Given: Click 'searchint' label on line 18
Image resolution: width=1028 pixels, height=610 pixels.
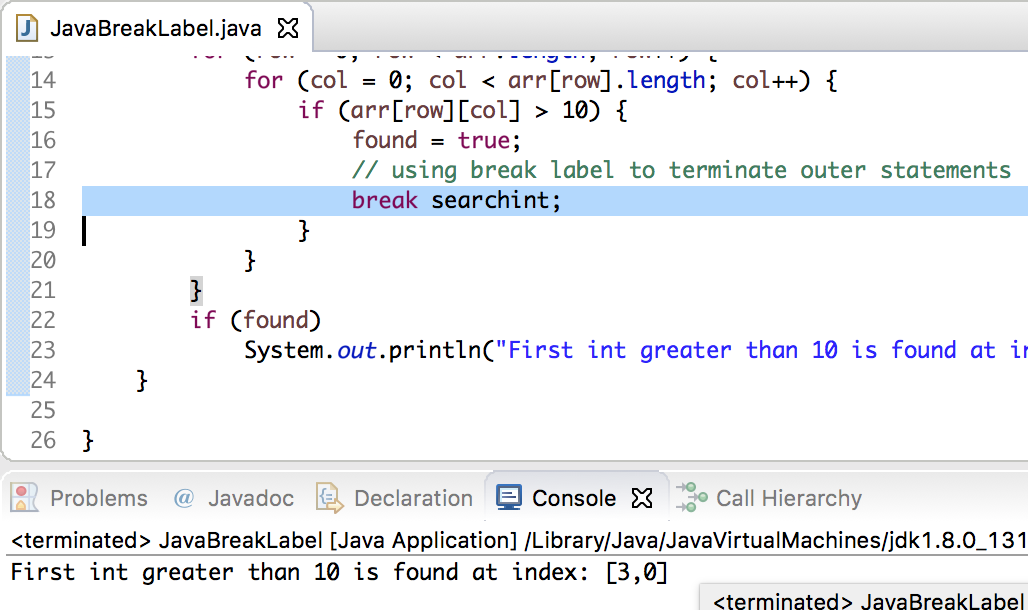Looking at the screenshot, I should [490, 200].
